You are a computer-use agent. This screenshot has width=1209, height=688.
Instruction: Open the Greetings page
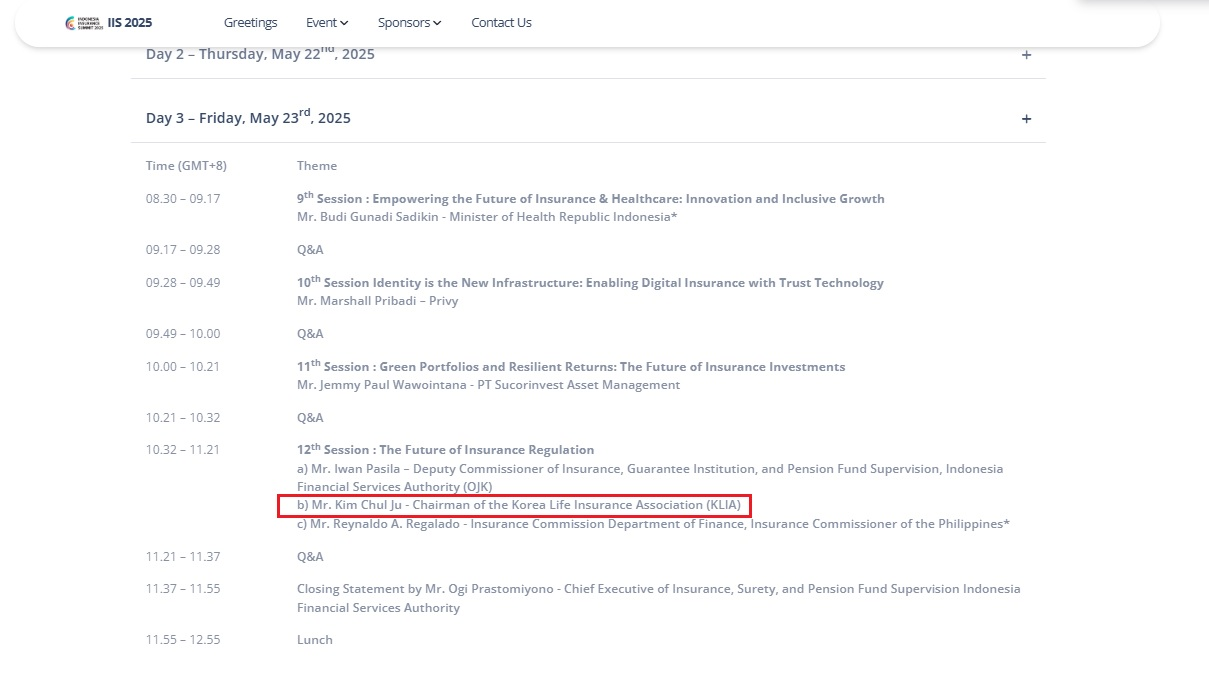[250, 23]
